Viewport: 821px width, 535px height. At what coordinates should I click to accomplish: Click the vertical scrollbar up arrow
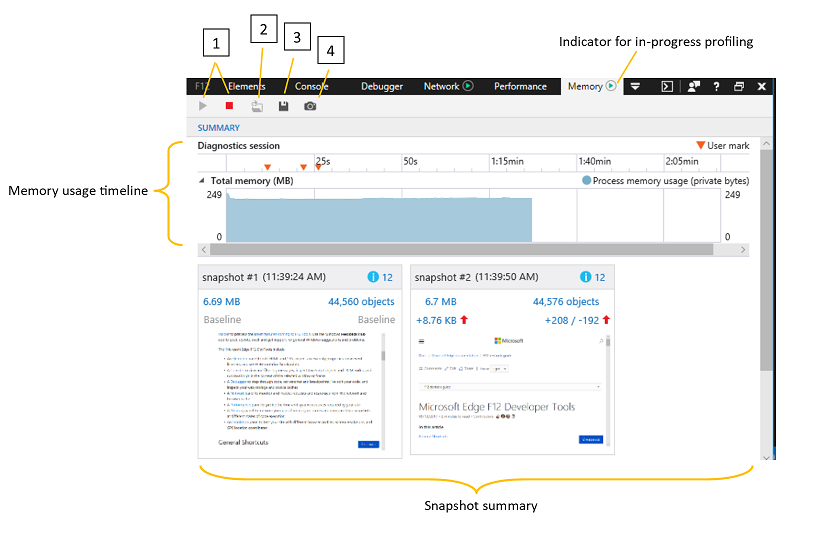766,143
